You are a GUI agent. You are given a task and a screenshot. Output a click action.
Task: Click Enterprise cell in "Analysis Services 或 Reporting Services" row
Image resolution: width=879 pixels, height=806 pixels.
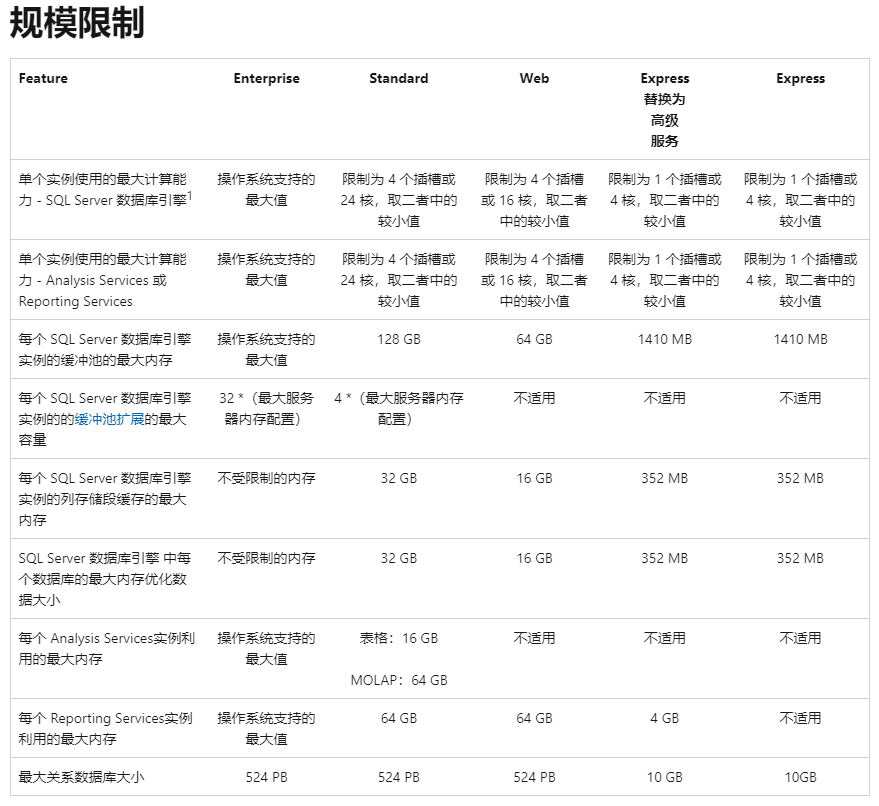[x=266, y=270]
